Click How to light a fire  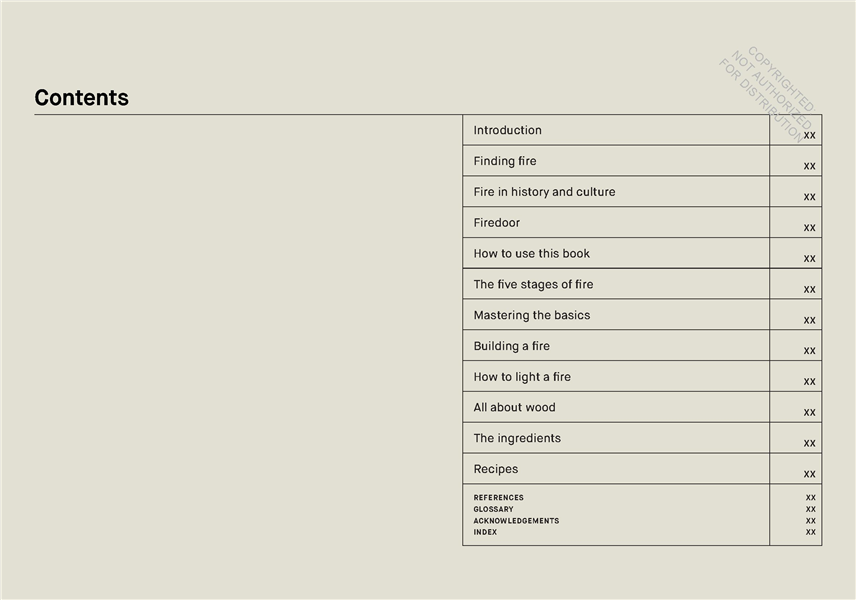pos(522,377)
